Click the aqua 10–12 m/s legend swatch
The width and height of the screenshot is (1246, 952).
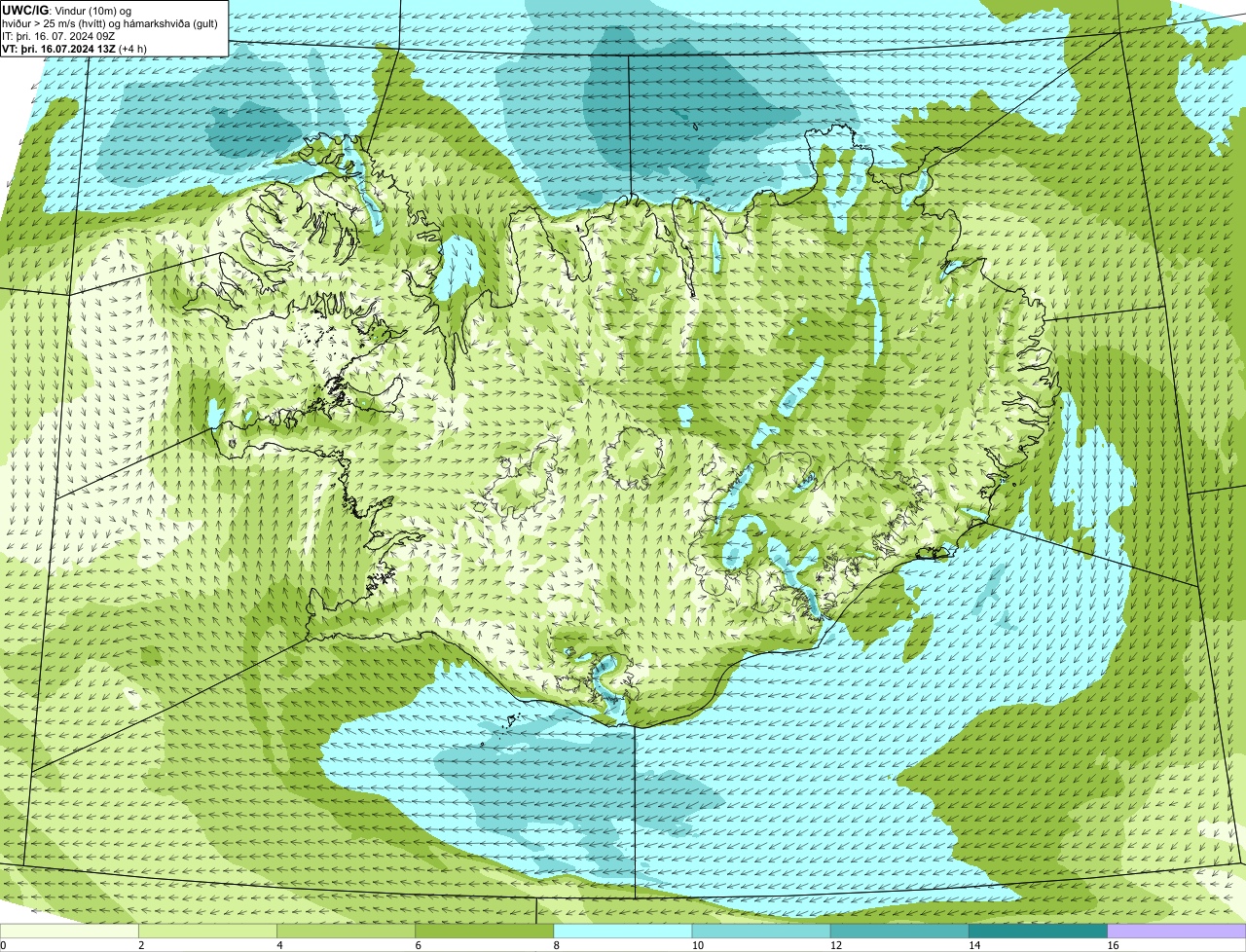pyautogui.click(x=761, y=932)
